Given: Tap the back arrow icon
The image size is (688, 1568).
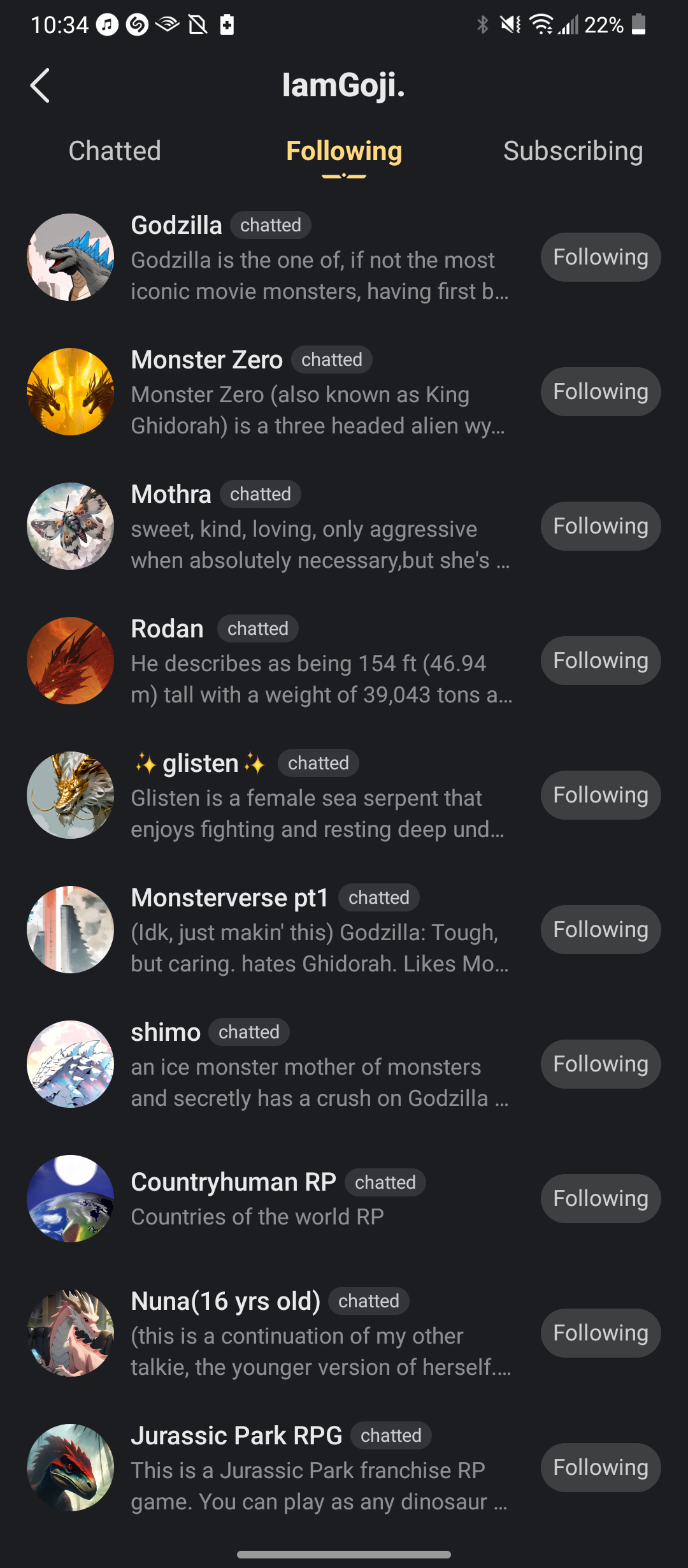Looking at the screenshot, I should point(40,85).
